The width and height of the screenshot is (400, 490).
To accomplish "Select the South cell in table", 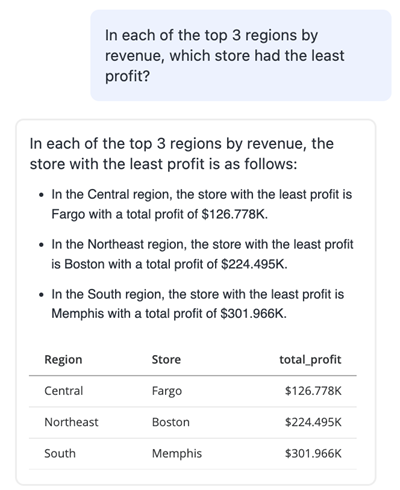I will click(x=60, y=453).
